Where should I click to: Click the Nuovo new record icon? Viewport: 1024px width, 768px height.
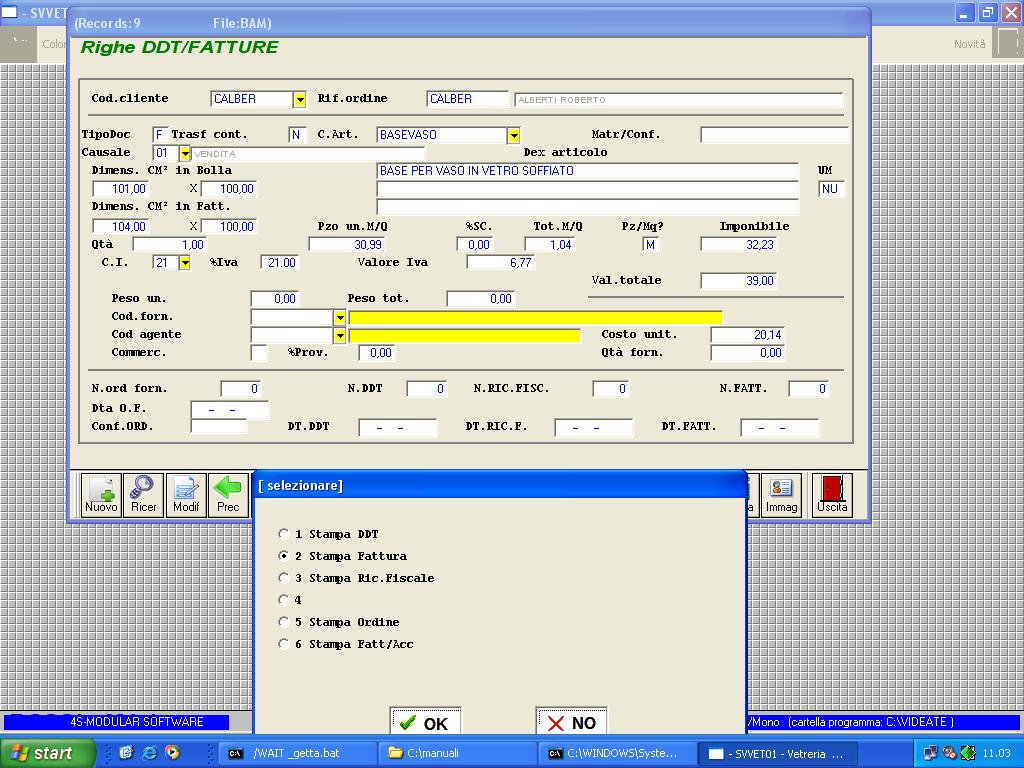(x=101, y=496)
